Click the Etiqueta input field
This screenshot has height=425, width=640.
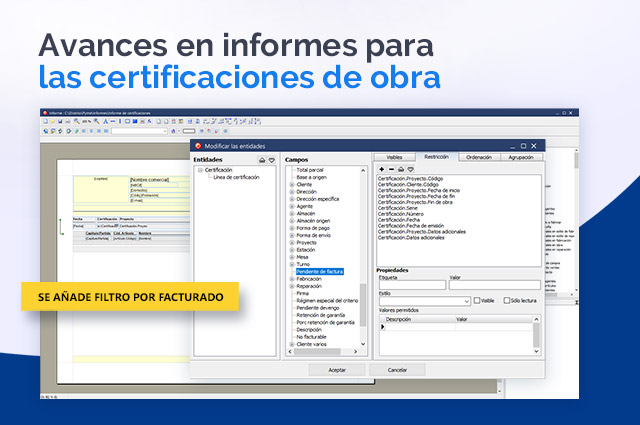click(411, 285)
